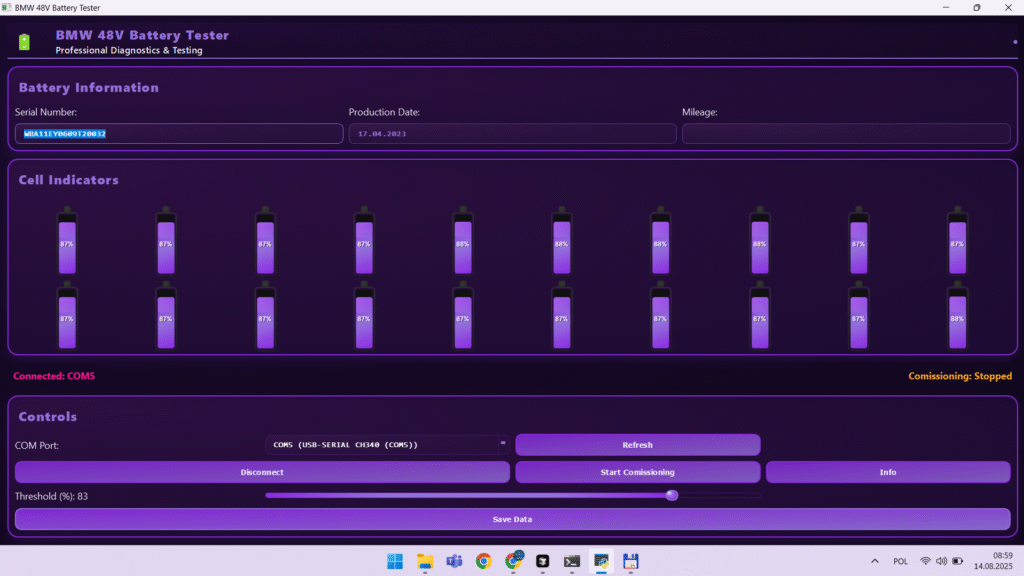Launch the Terminal icon in taskbar

tap(572, 561)
